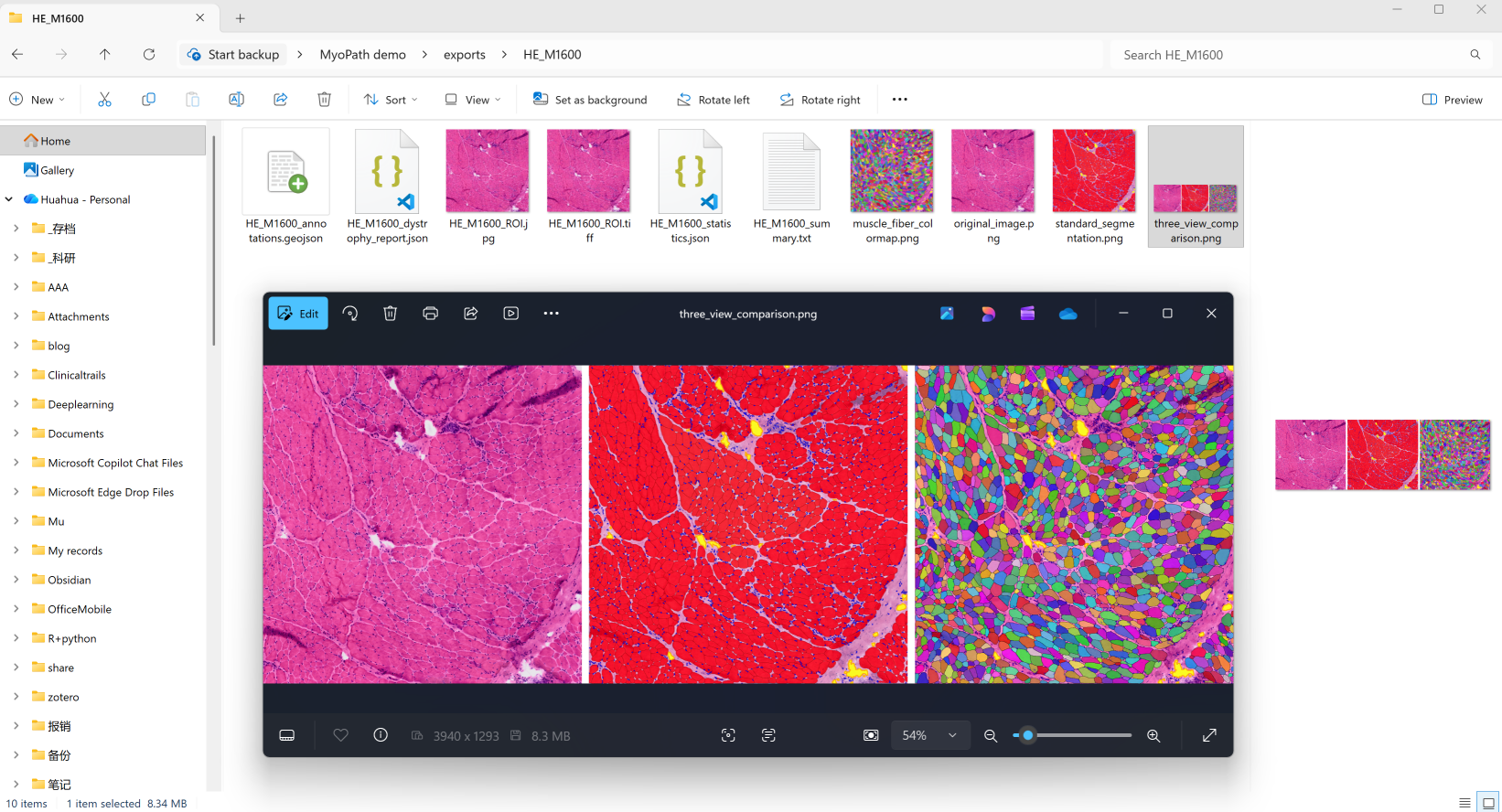The image size is (1502, 812).
Task: Expand the Deeplearning folder in sidebar
Action: point(16,404)
